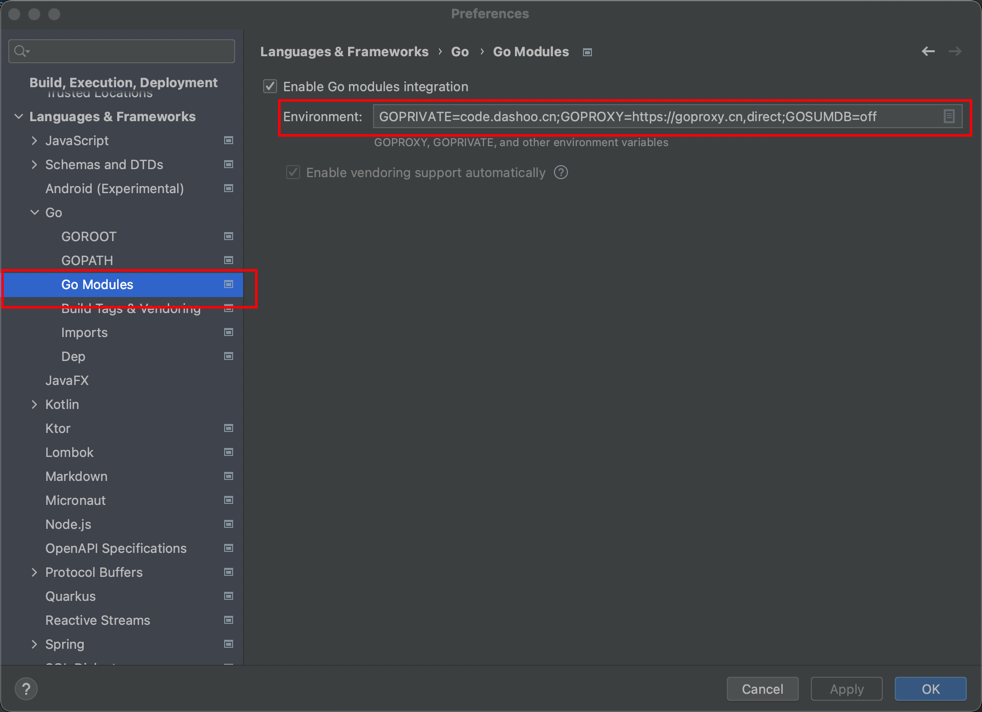Collapse the Go settings node
Viewport: 982px width, 712px height.
point(35,213)
